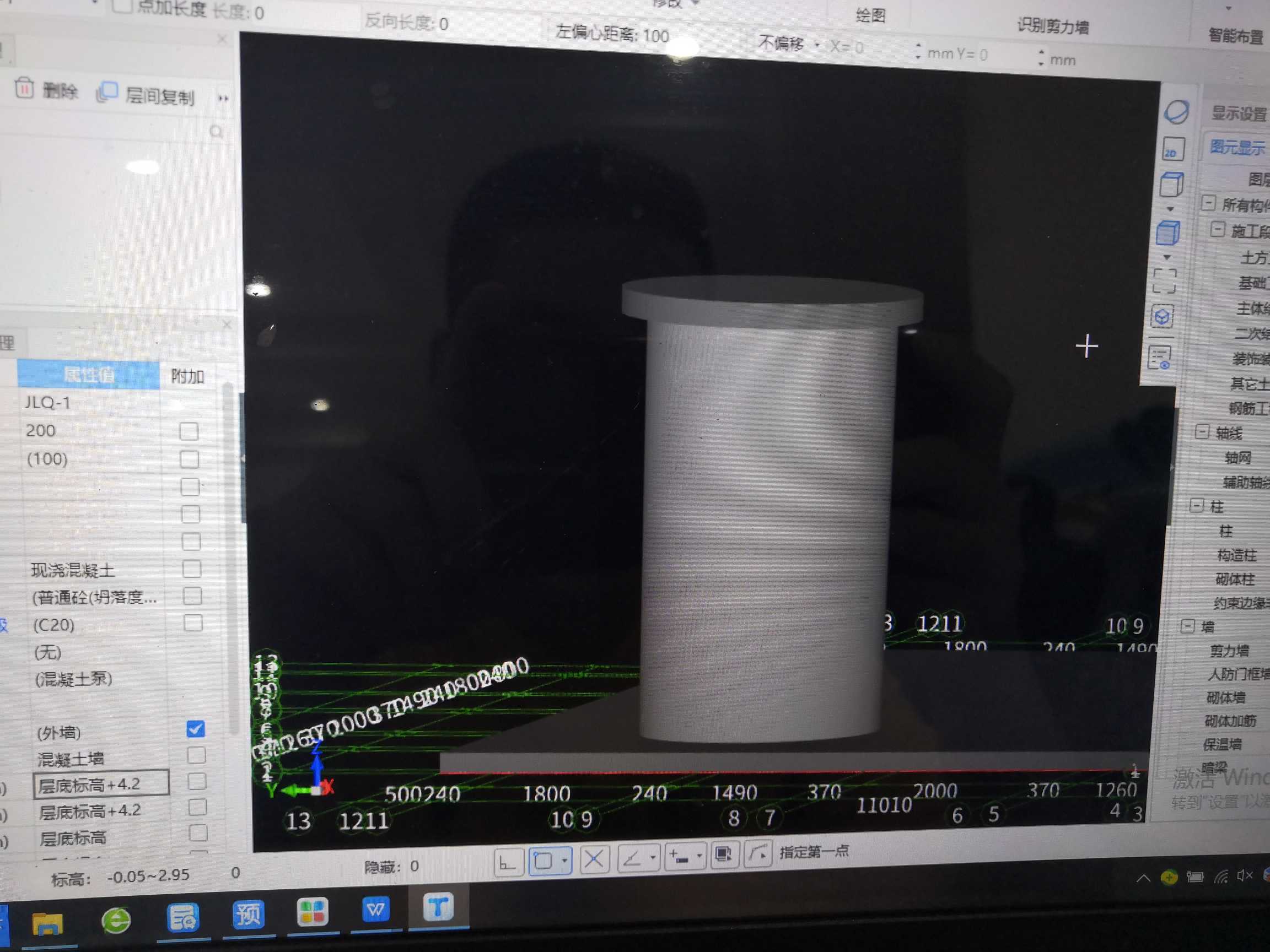The width and height of the screenshot is (1270, 952).
Task: Click the plus-minus offset icon
Action: click(679, 857)
